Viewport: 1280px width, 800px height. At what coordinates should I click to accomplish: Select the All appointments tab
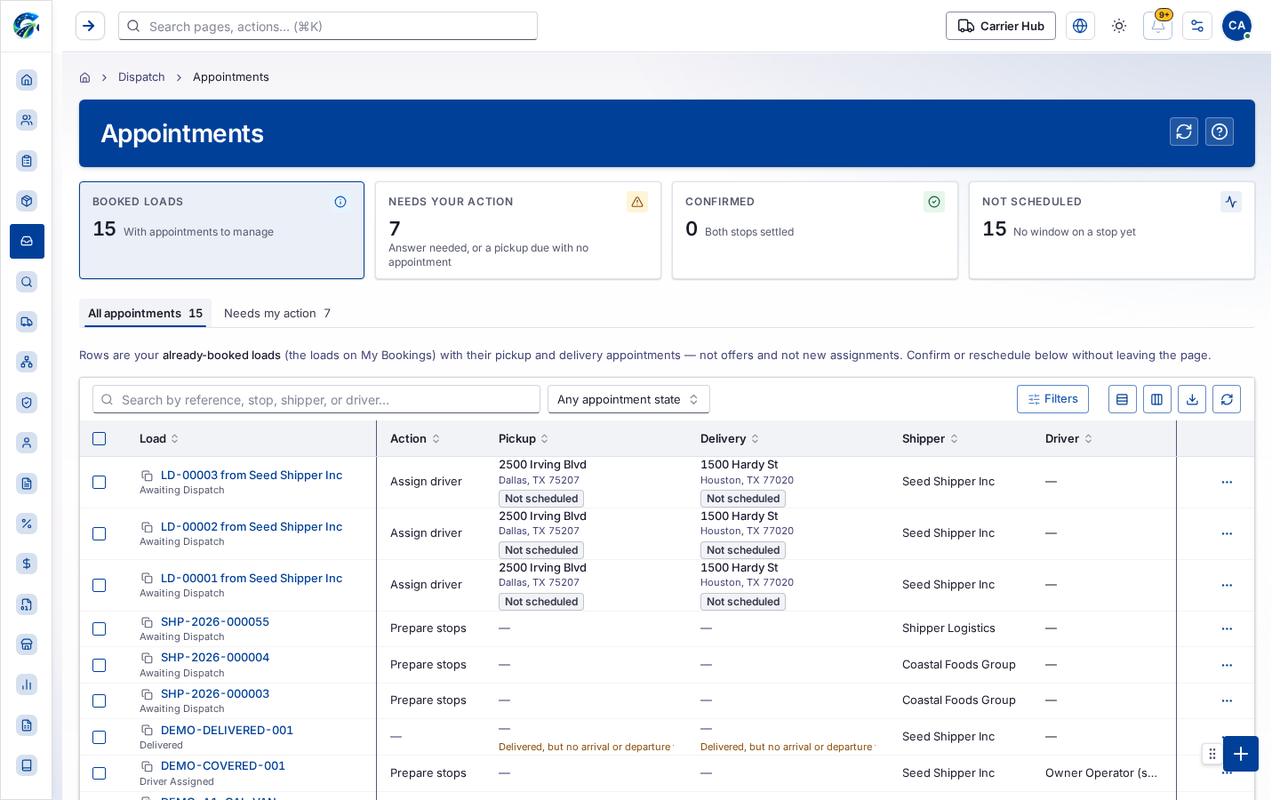click(145, 313)
